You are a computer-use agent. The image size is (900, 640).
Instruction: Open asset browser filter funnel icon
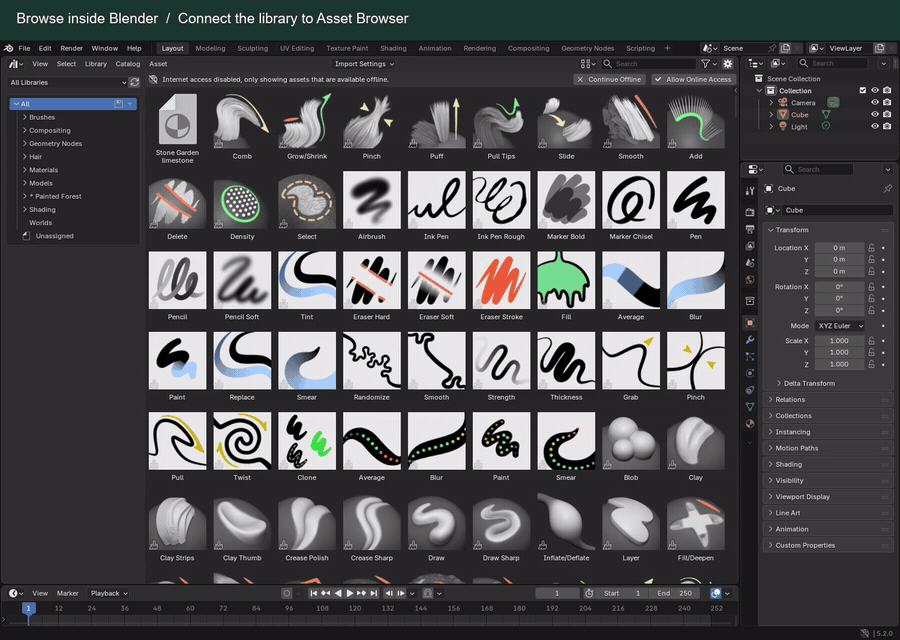705,64
